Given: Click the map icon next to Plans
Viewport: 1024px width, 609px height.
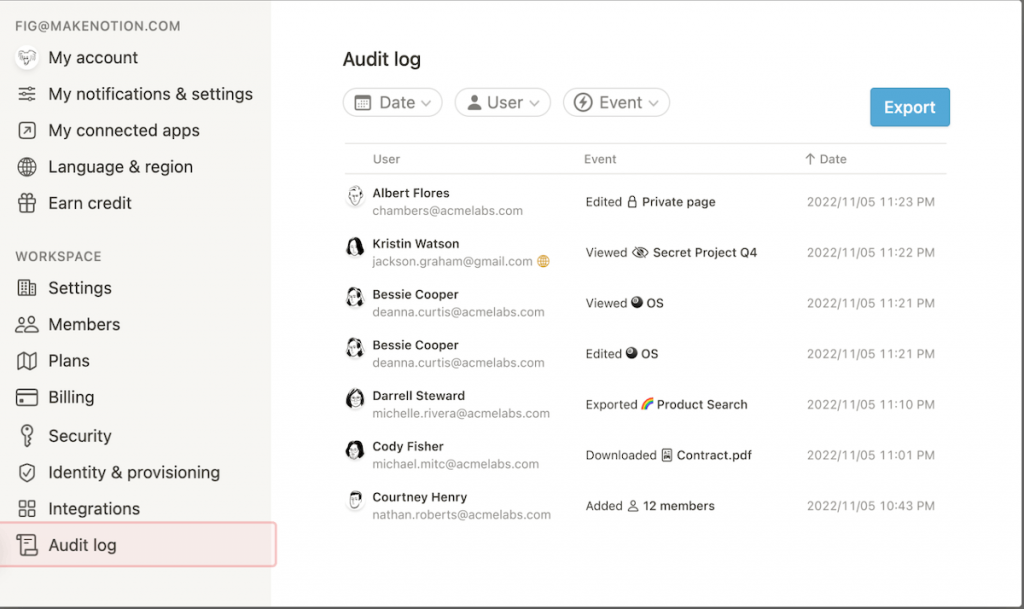Looking at the screenshot, I should tap(27, 361).
